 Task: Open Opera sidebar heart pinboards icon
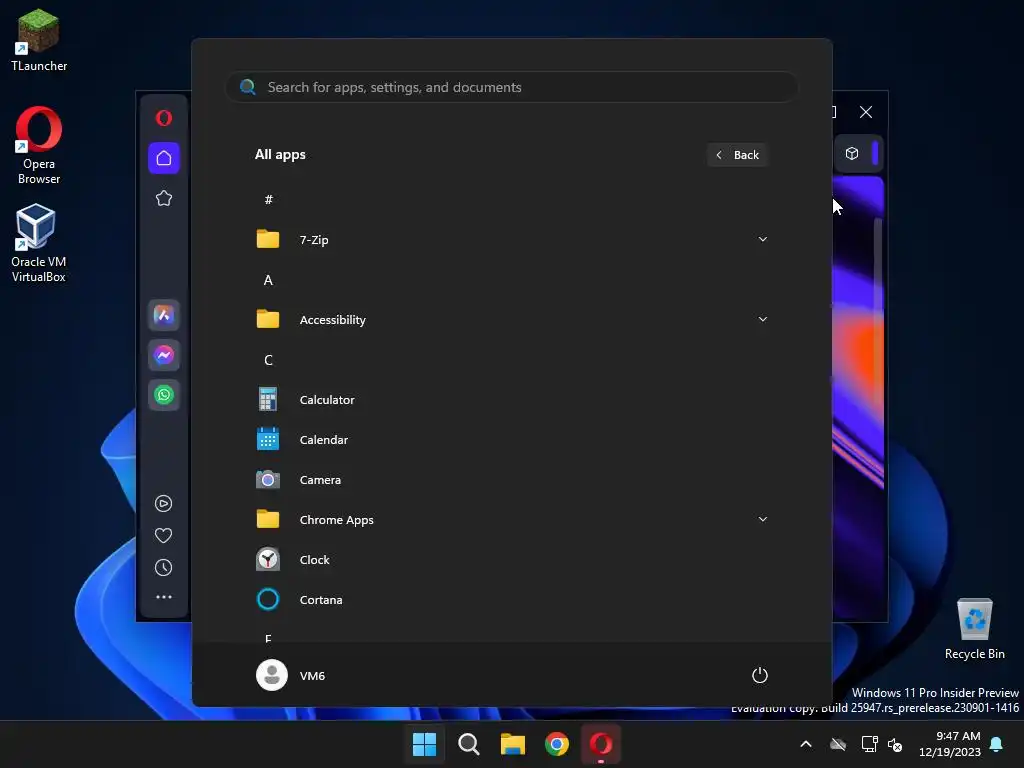click(163, 536)
